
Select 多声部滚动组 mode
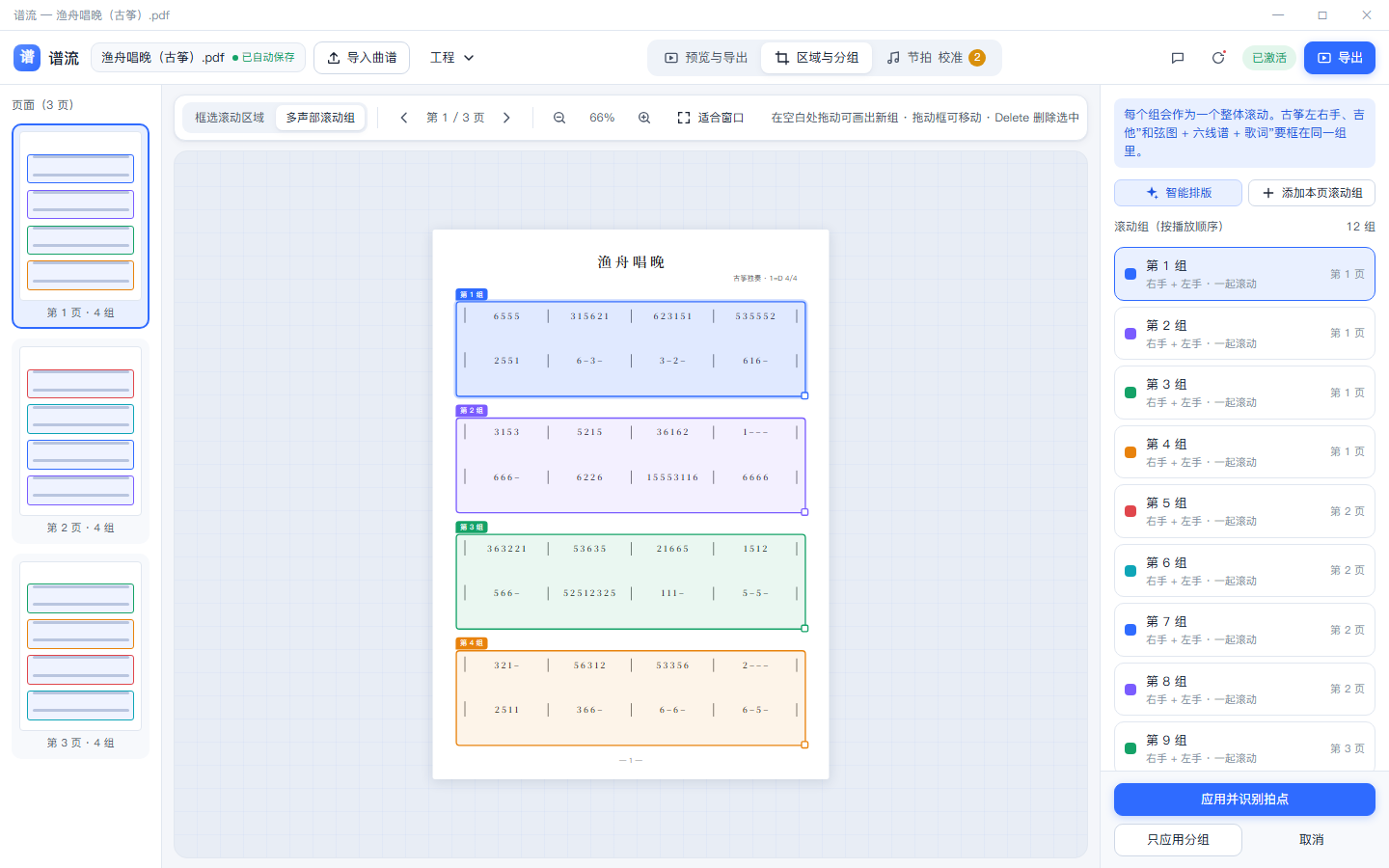[320, 118]
